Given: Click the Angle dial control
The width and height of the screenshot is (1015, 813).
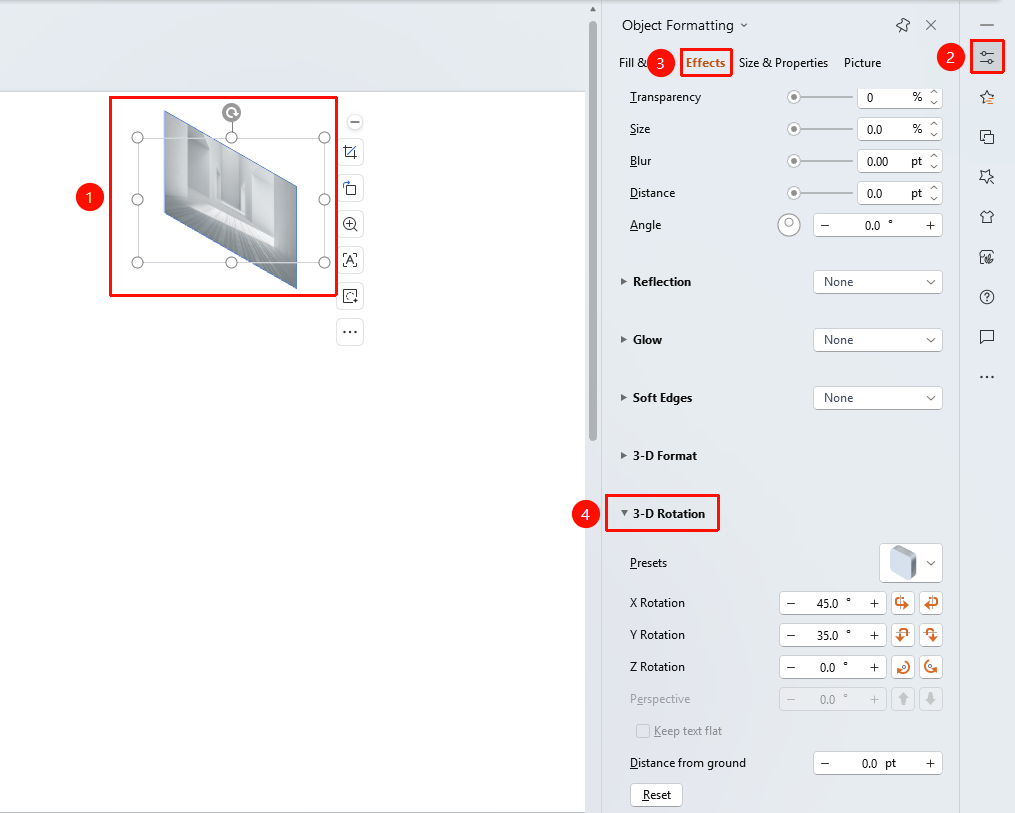Looking at the screenshot, I should (788, 225).
